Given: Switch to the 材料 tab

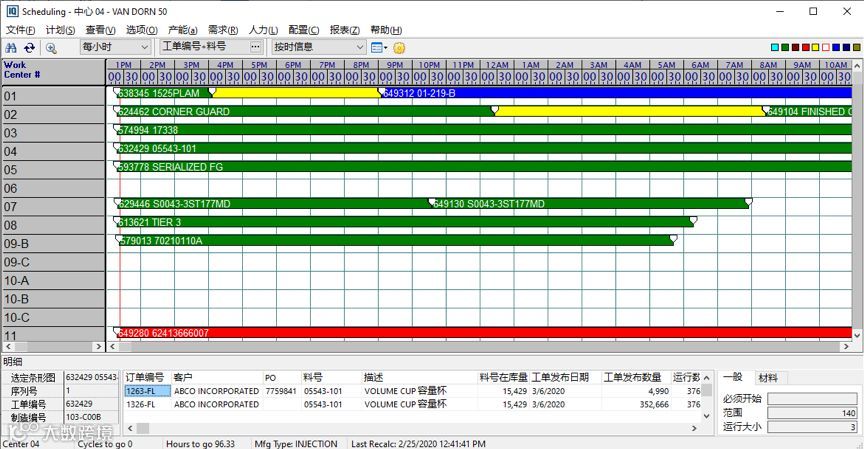Looking at the screenshot, I should (768, 377).
